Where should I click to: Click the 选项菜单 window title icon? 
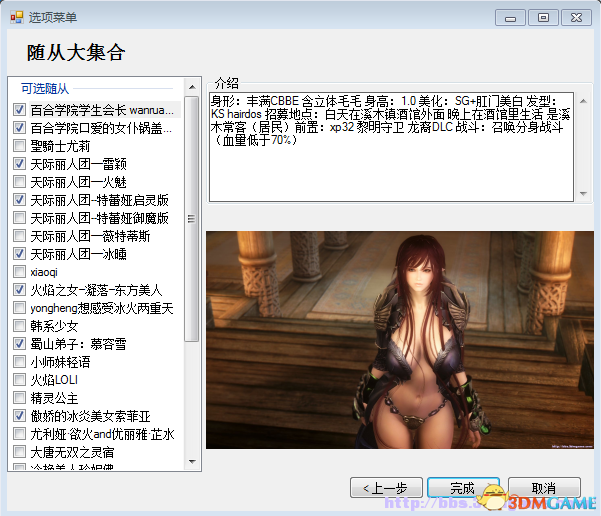coord(16,17)
